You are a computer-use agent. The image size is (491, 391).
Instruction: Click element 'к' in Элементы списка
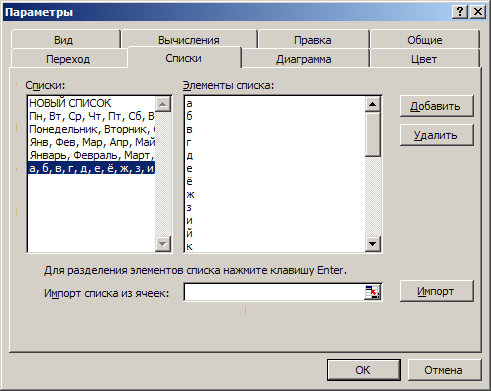[189, 246]
